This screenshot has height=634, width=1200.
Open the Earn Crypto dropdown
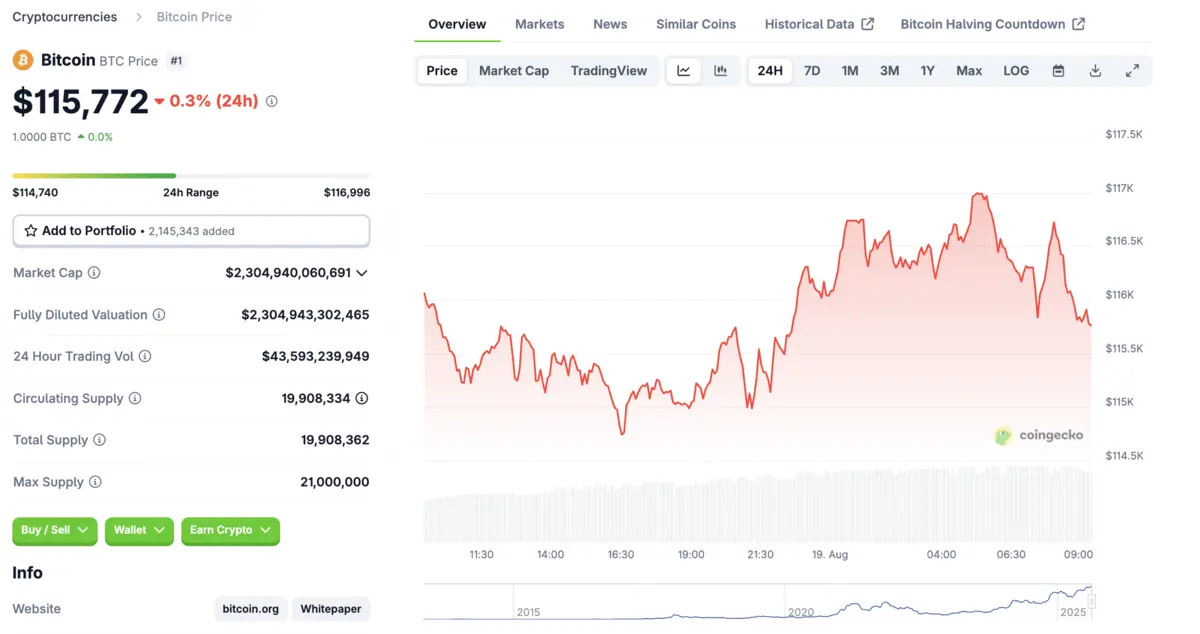[230, 531]
